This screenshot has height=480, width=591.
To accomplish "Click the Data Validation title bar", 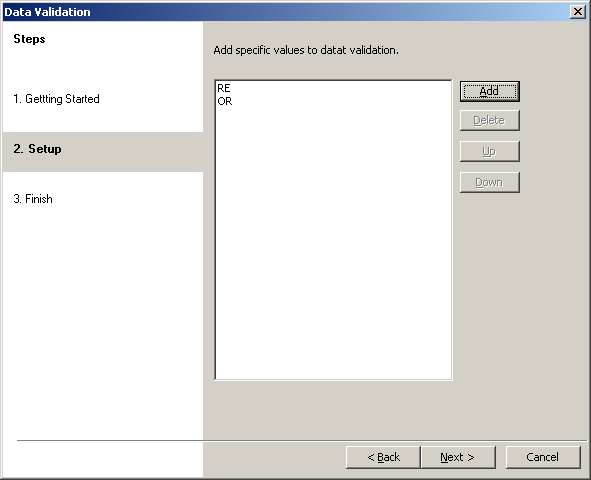I will coord(286,12).
